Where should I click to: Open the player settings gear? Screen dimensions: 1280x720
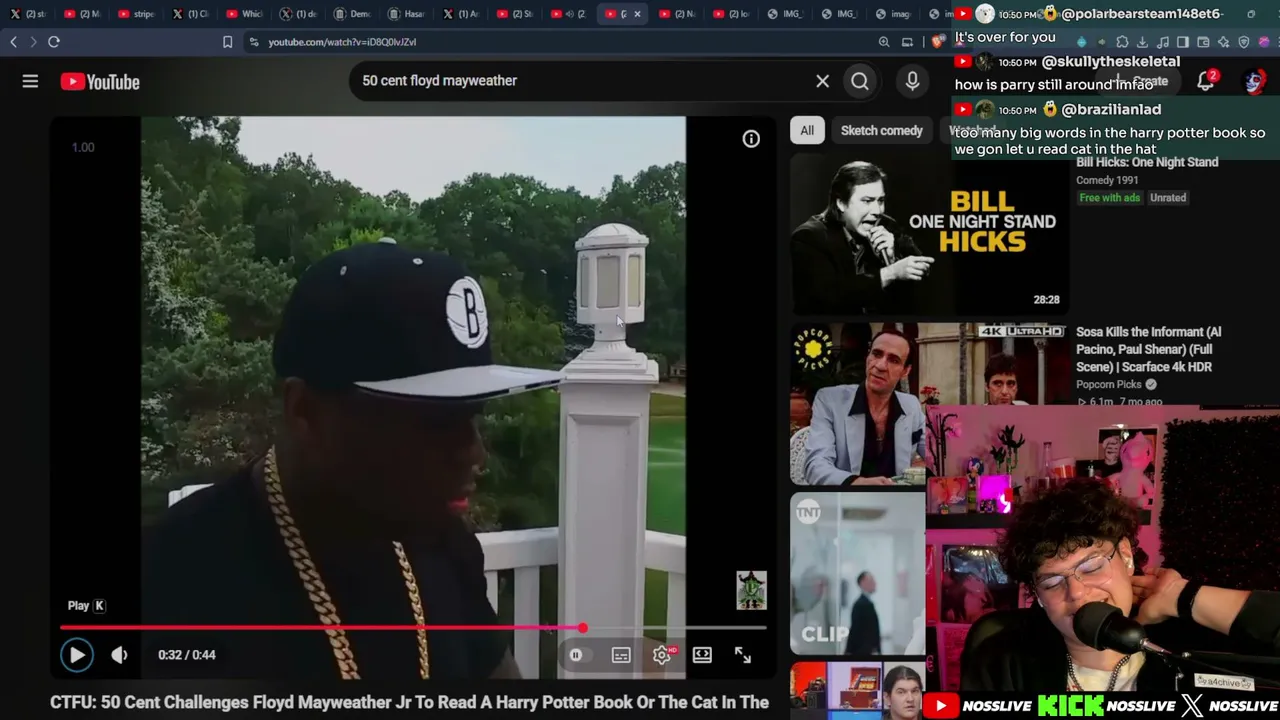tap(662, 655)
